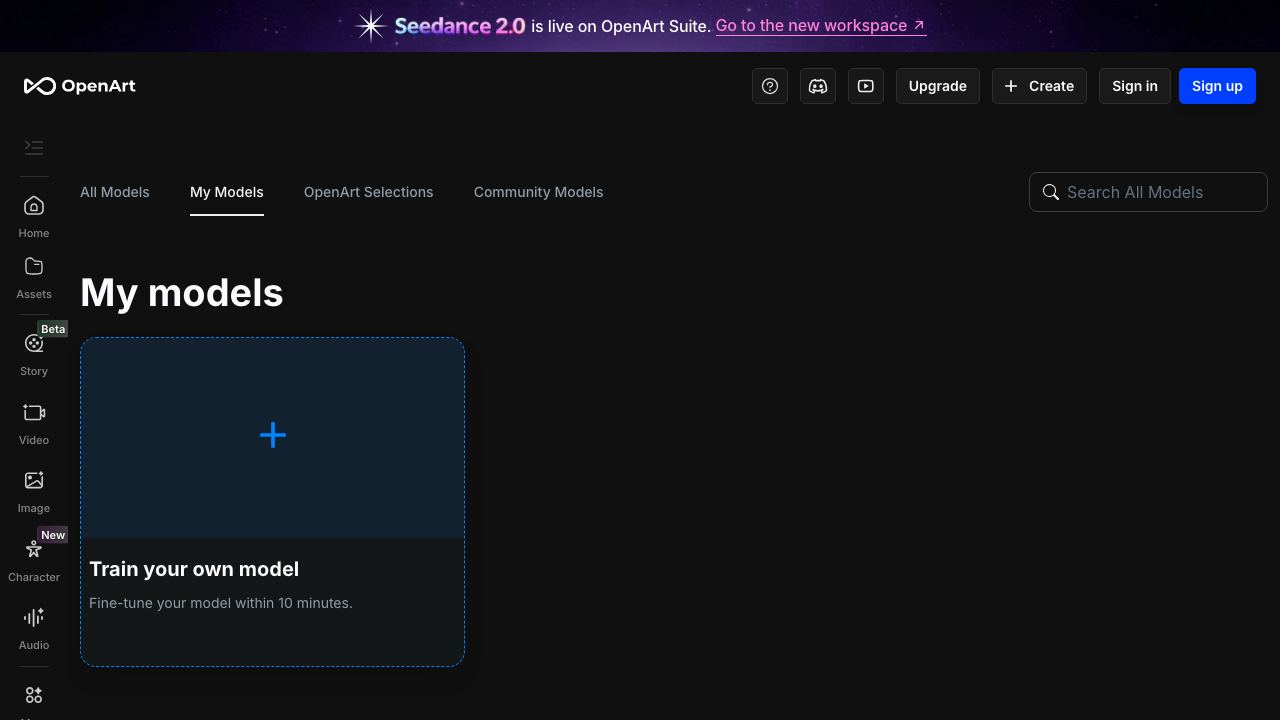Click the 'Train your own model' title
Image resolution: width=1280 pixels, height=720 pixels.
[194, 569]
